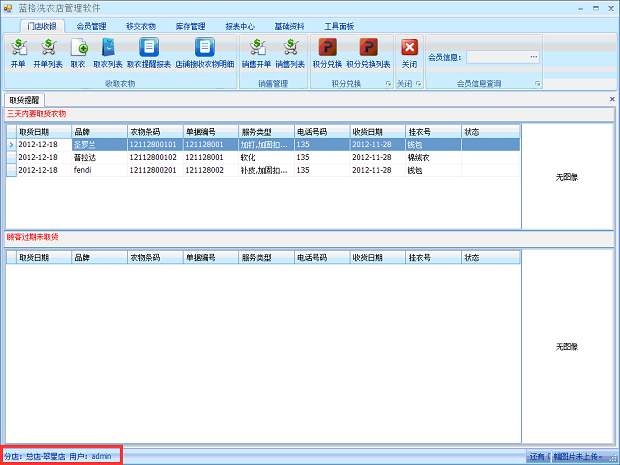Click upper table 挂衣号 column header
Image resolution: width=620 pixels, height=465 pixels.
(x=434, y=132)
